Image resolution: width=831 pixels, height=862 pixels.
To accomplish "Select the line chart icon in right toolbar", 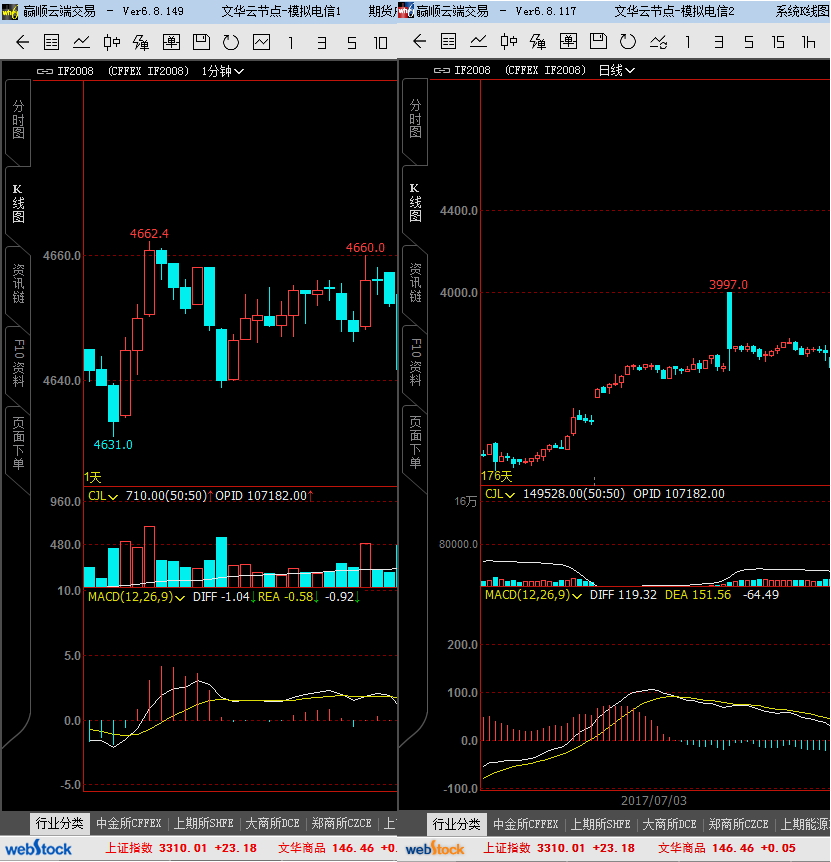I will coord(479,43).
